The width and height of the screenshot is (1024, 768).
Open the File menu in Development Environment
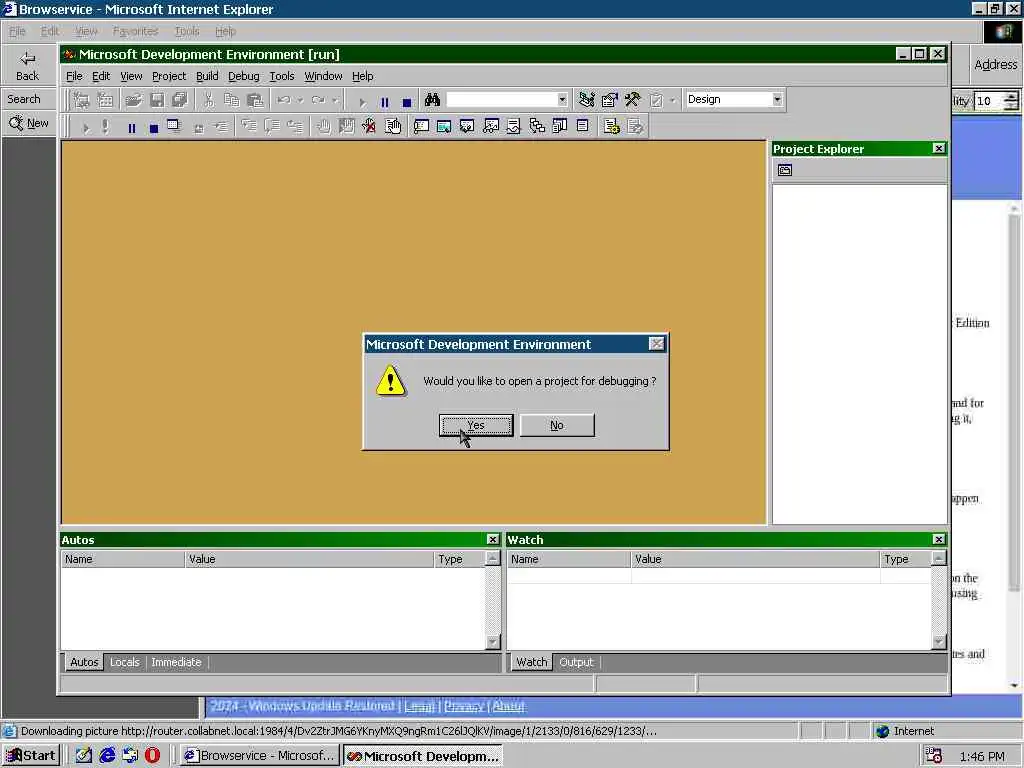pos(74,76)
